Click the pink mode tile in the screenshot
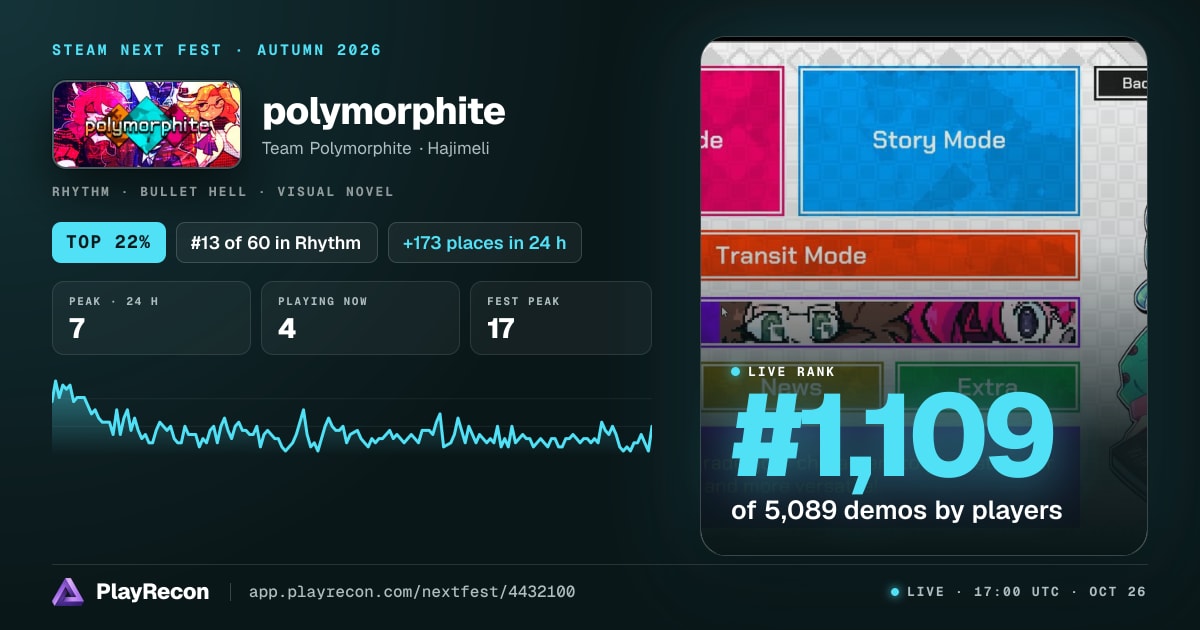Image resolution: width=1200 pixels, height=630 pixels. click(741, 140)
